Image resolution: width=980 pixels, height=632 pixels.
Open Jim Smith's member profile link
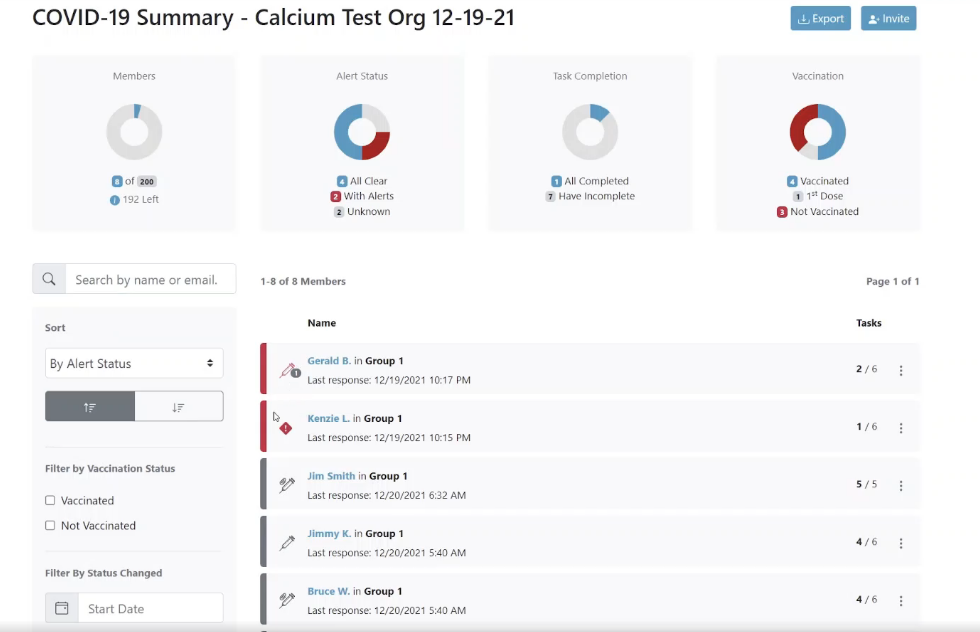coord(331,476)
